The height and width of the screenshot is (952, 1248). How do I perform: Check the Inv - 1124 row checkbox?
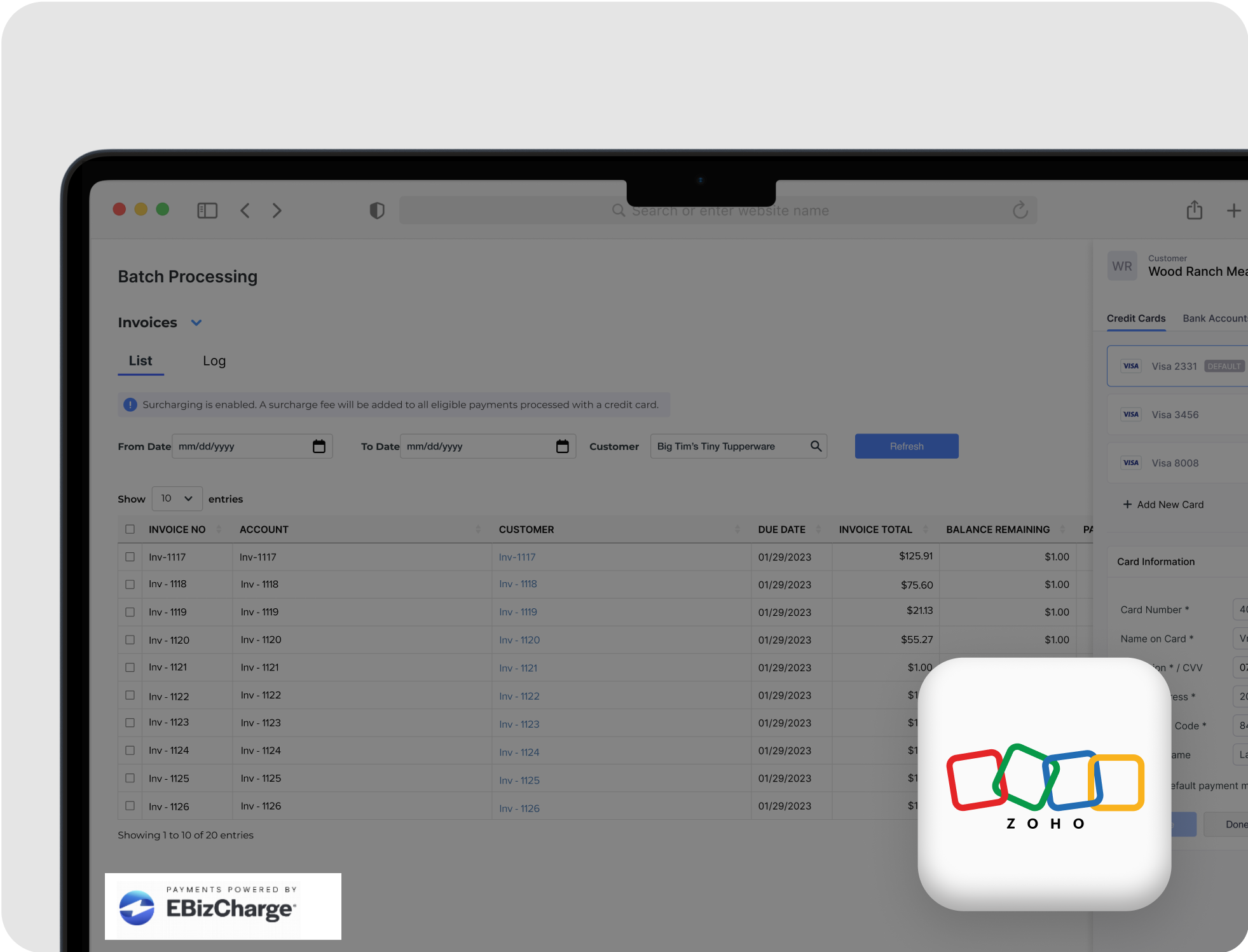coord(130,751)
